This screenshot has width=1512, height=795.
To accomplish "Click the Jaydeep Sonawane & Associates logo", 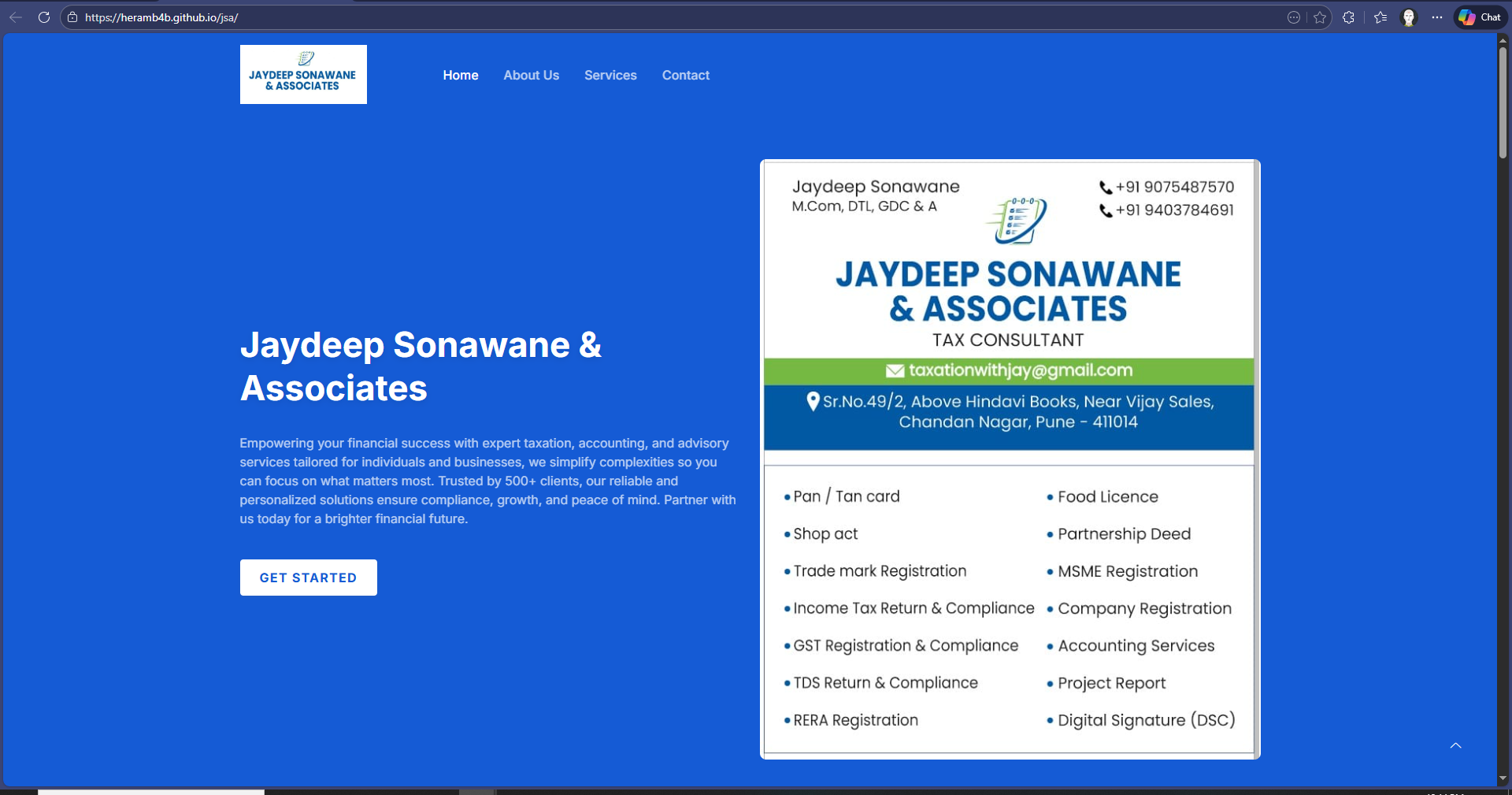I will click(302, 74).
